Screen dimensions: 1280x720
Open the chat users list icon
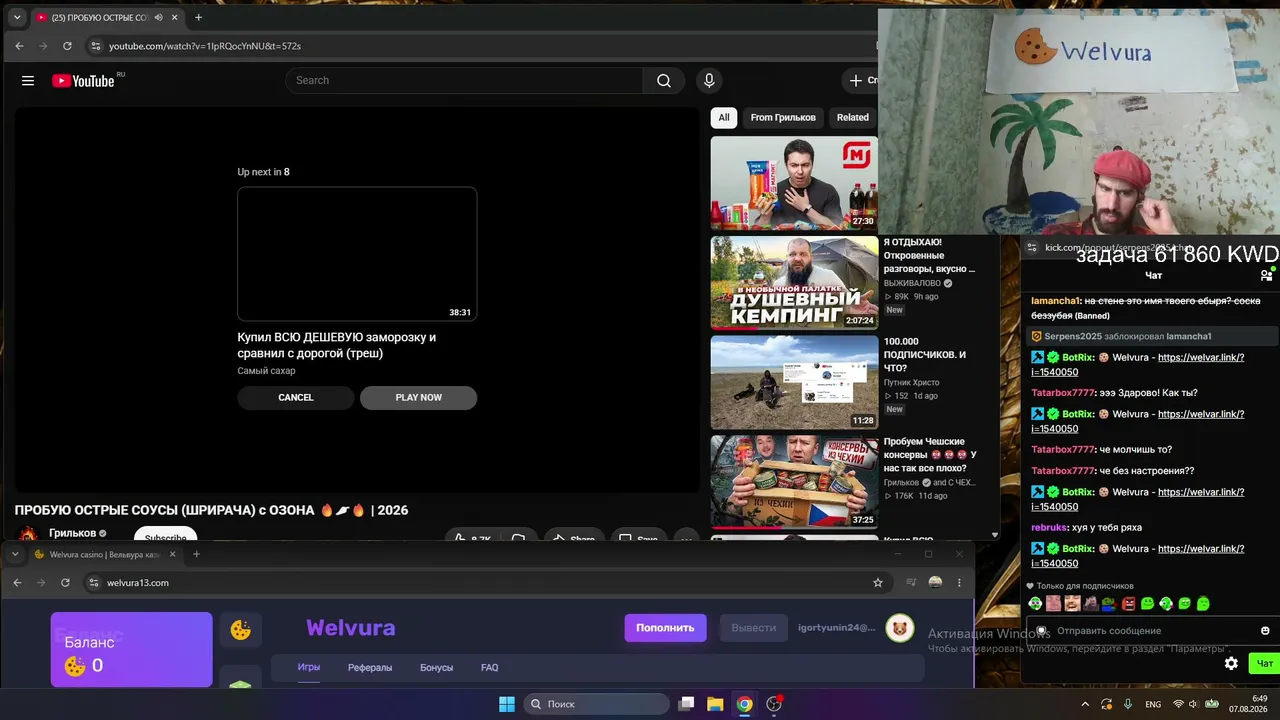[x=1266, y=275]
